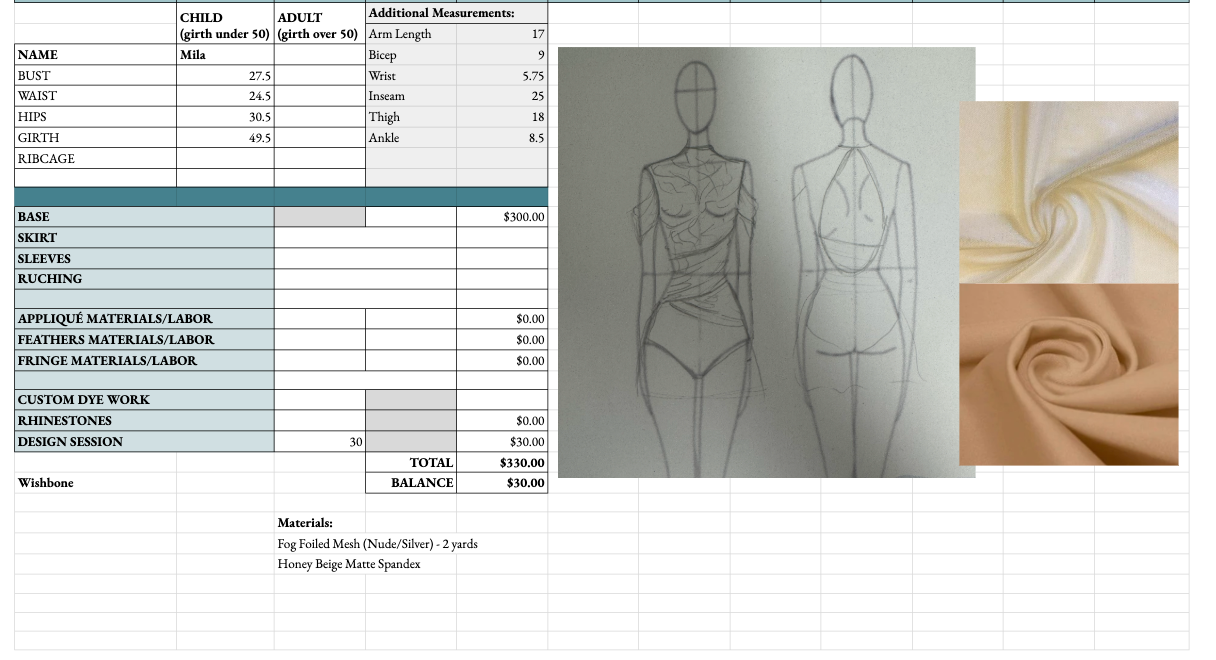1216x660 pixels.
Task: Select the WAIST label cell
Action: 96,96
